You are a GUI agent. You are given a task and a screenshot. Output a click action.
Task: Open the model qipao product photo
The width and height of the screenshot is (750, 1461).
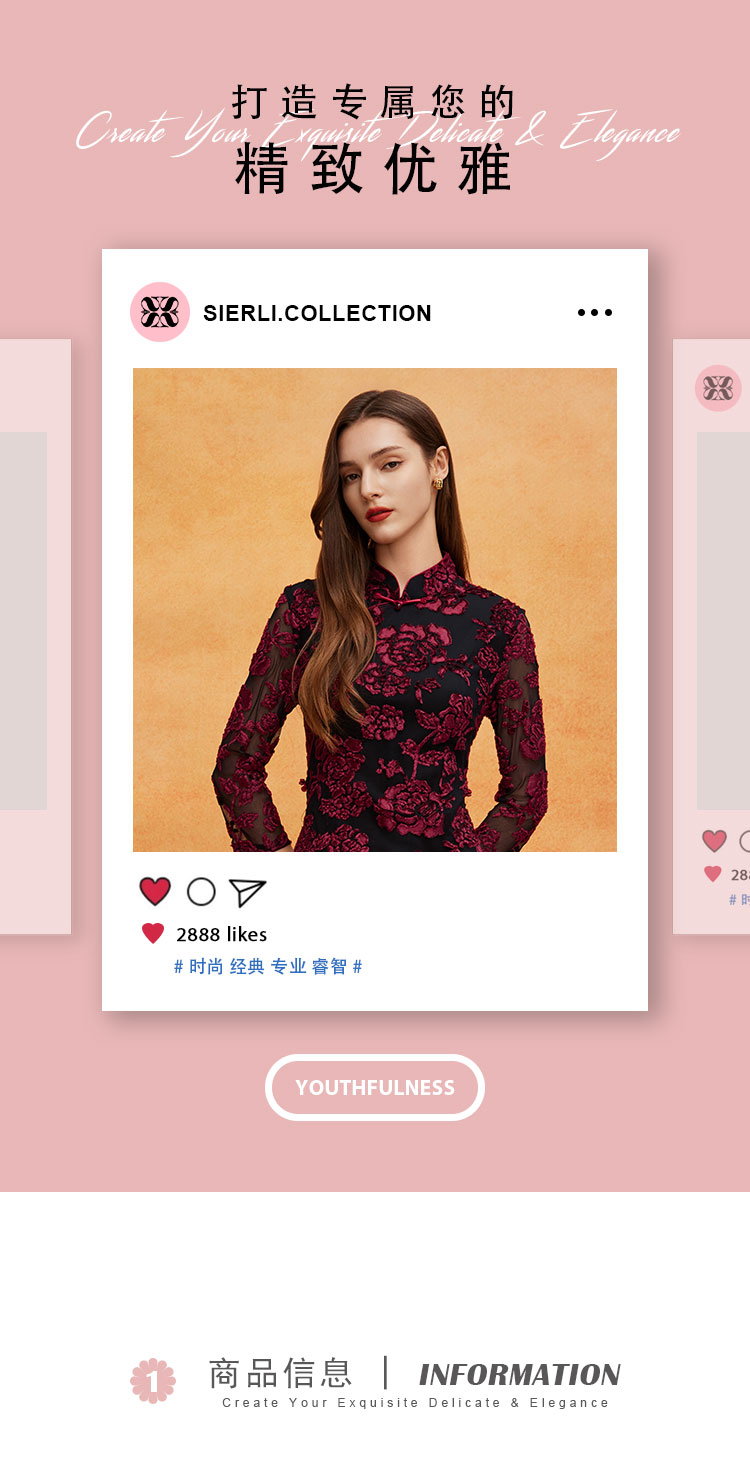pyautogui.click(x=375, y=610)
